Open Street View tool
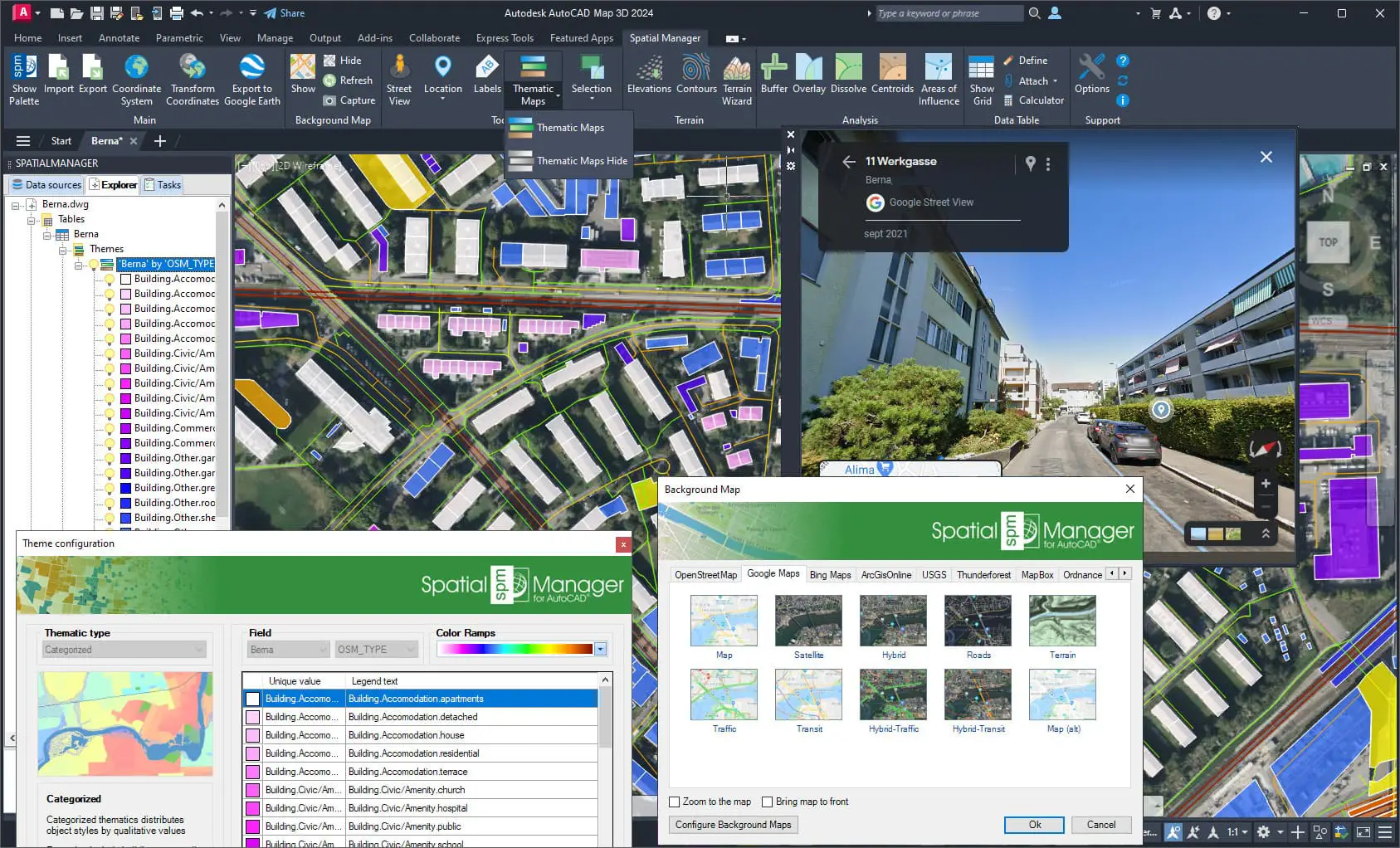This screenshot has width=1400, height=848. coord(399,80)
